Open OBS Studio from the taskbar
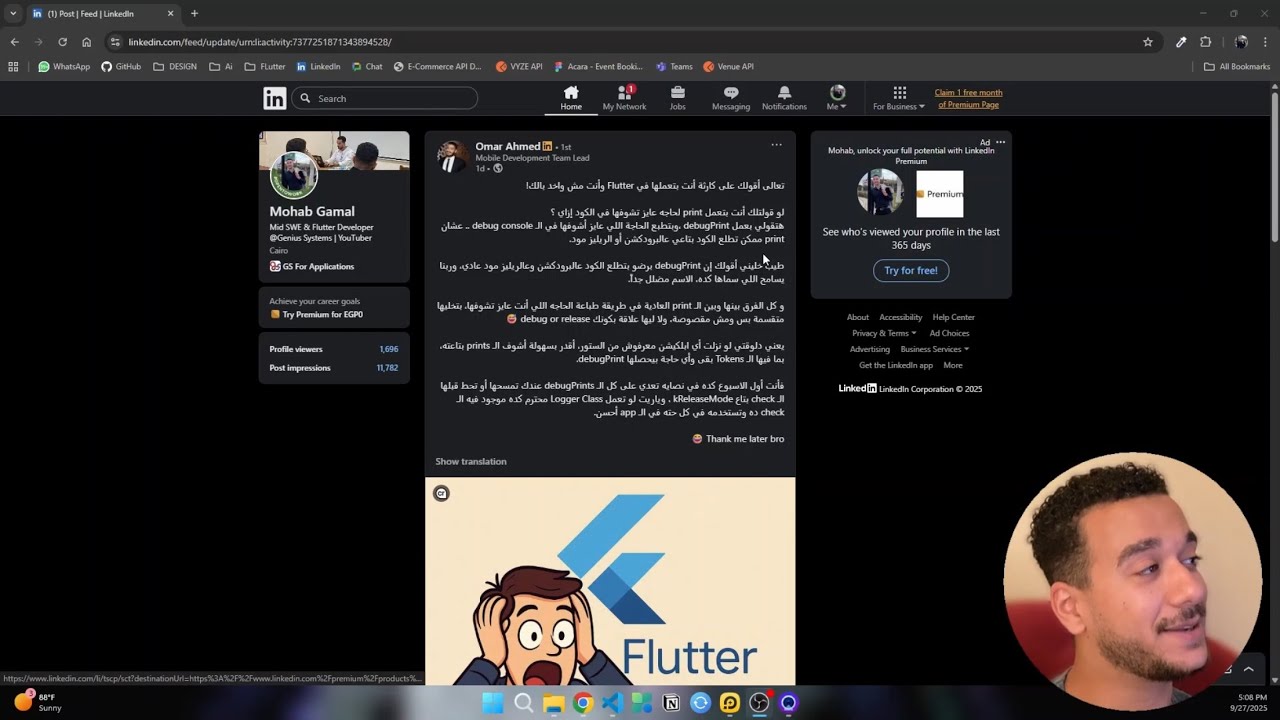The height and width of the screenshot is (720, 1280). (x=759, y=703)
